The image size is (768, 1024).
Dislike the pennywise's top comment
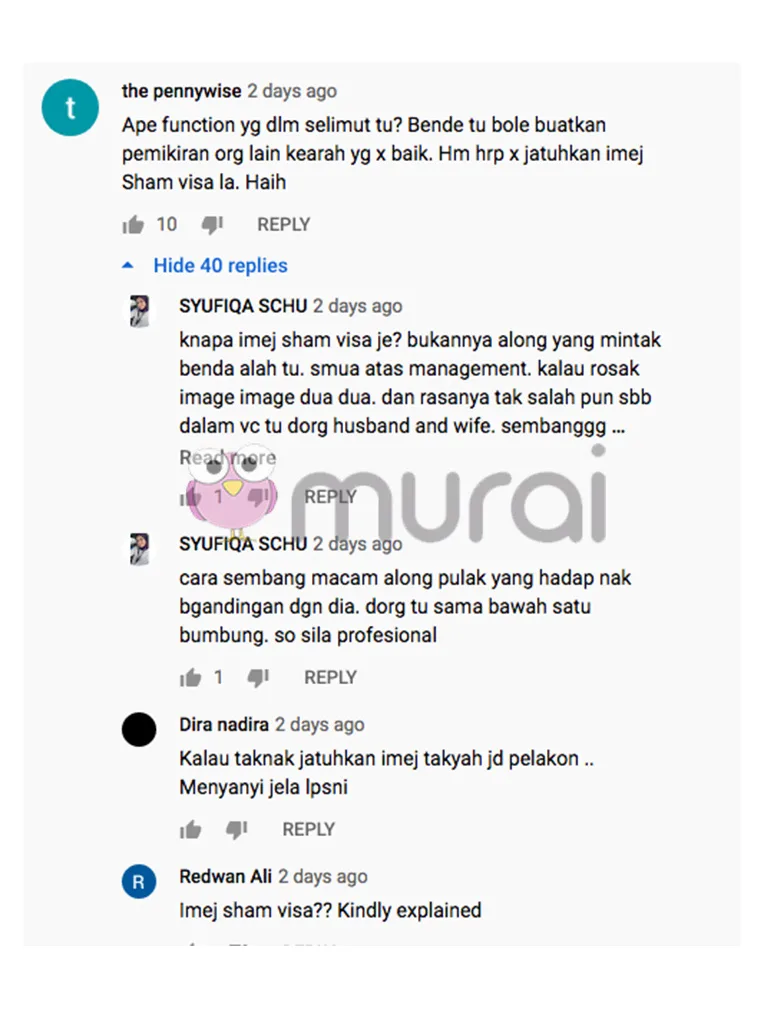click(212, 225)
